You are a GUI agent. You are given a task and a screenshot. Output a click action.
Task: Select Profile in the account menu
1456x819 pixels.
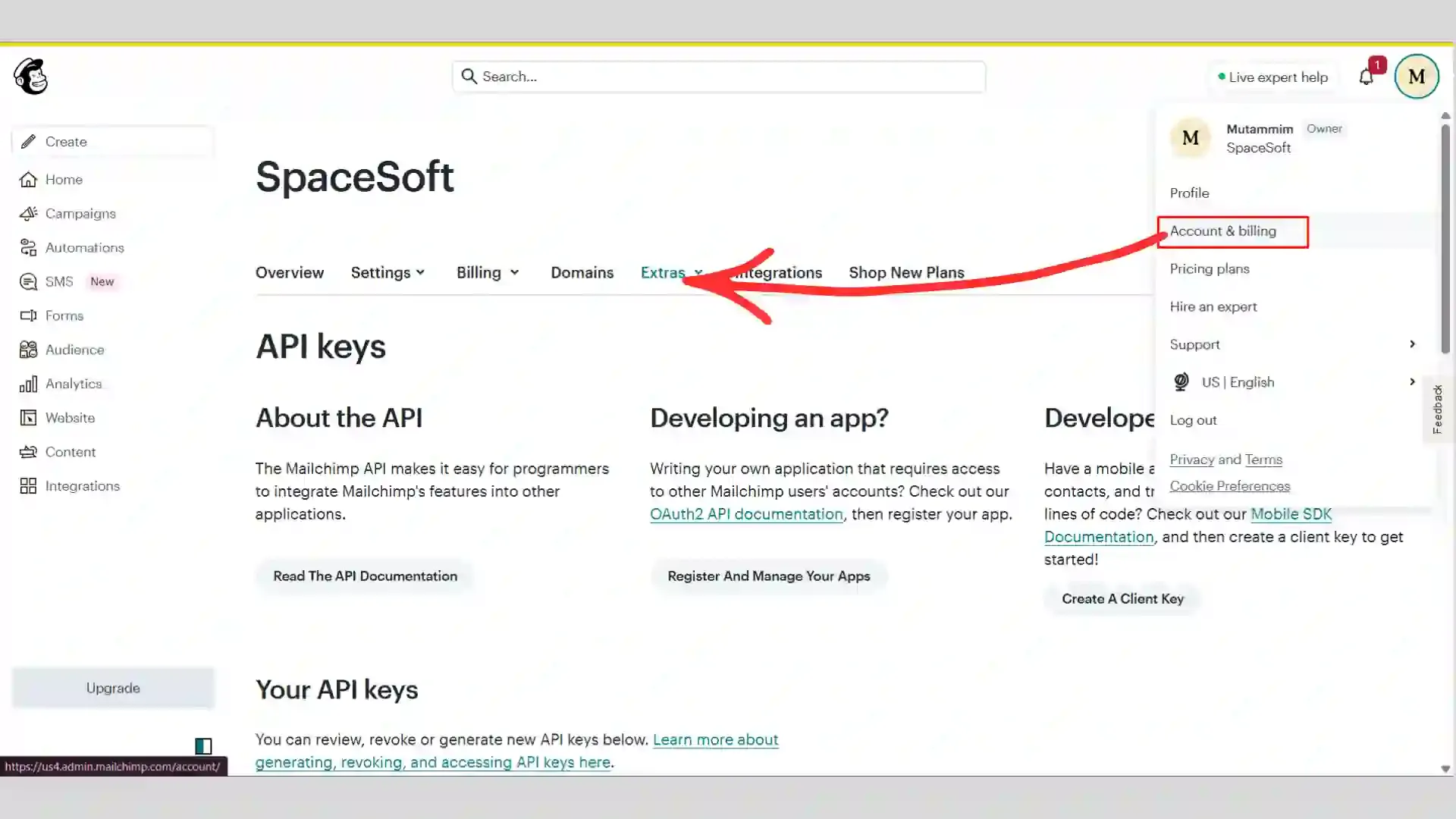pos(1189,193)
